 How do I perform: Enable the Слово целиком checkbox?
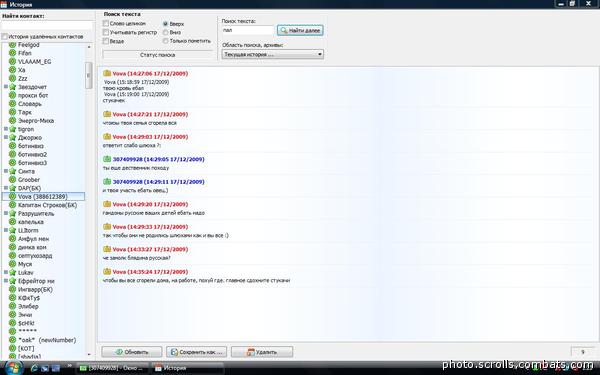106,23
